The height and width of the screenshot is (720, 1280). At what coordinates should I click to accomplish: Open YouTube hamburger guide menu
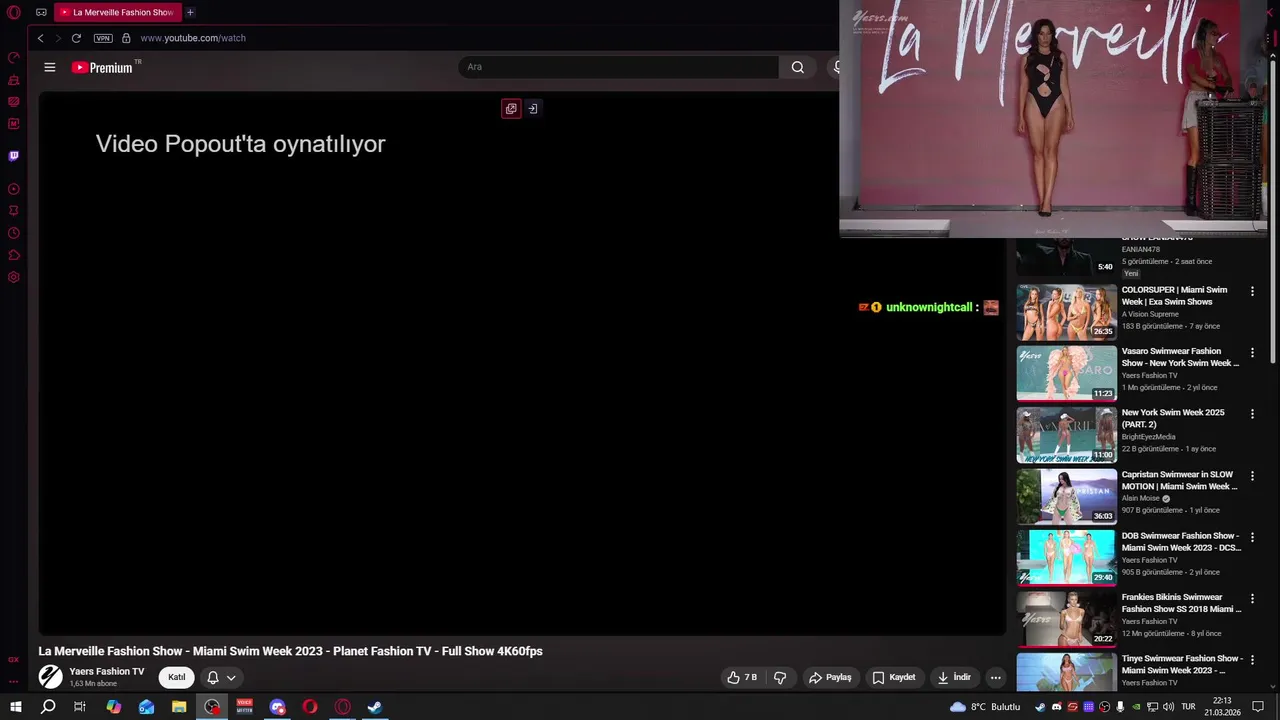click(49, 67)
